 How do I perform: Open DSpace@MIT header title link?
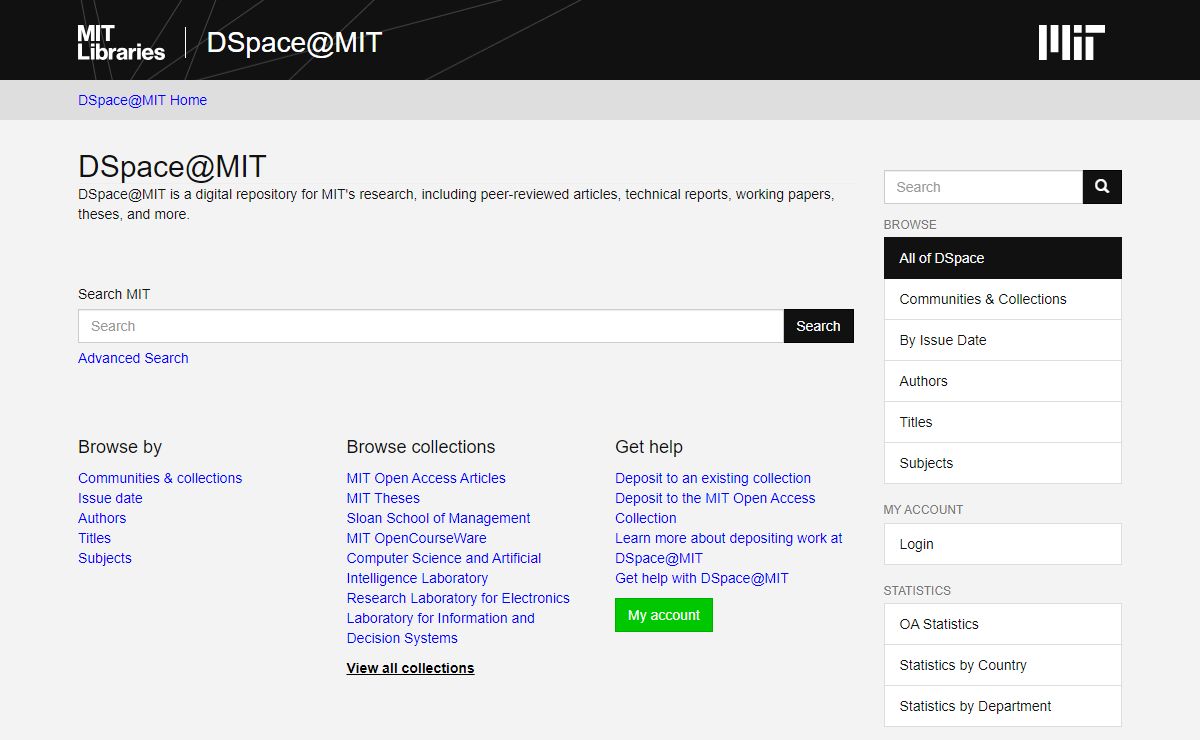[x=294, y=43]
